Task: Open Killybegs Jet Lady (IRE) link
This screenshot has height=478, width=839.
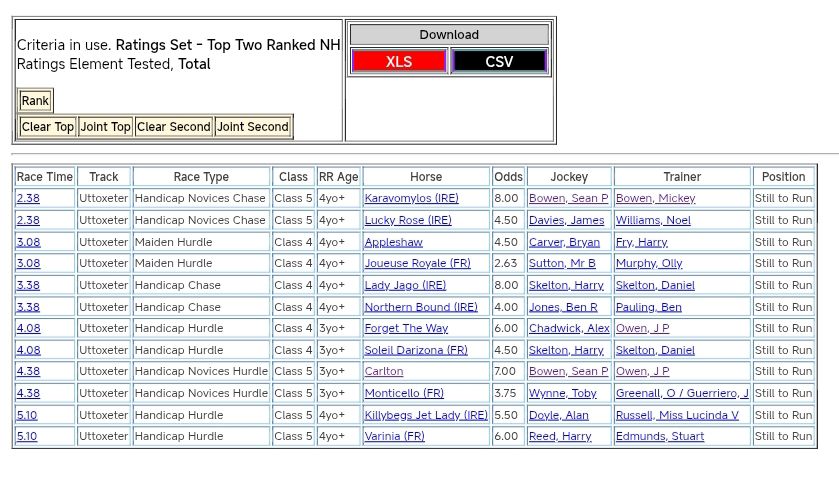Action: tap(426, 415)
